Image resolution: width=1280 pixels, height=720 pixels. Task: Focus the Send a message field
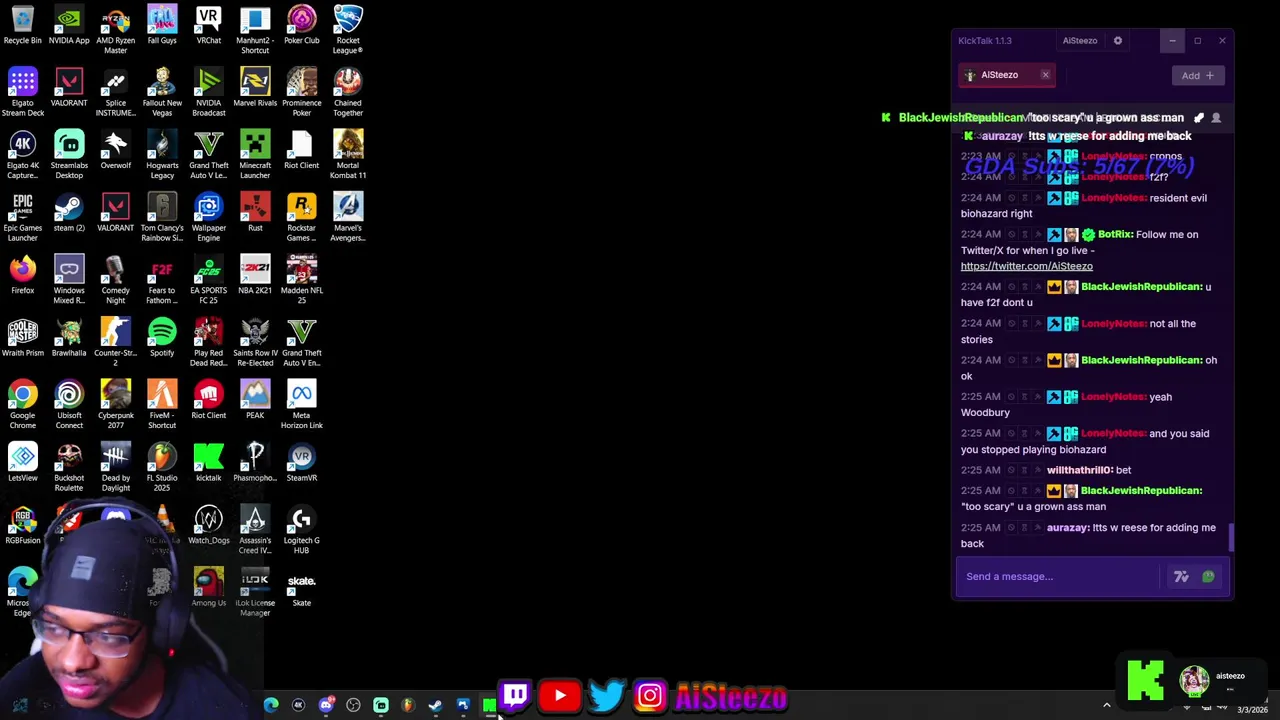1058,577
